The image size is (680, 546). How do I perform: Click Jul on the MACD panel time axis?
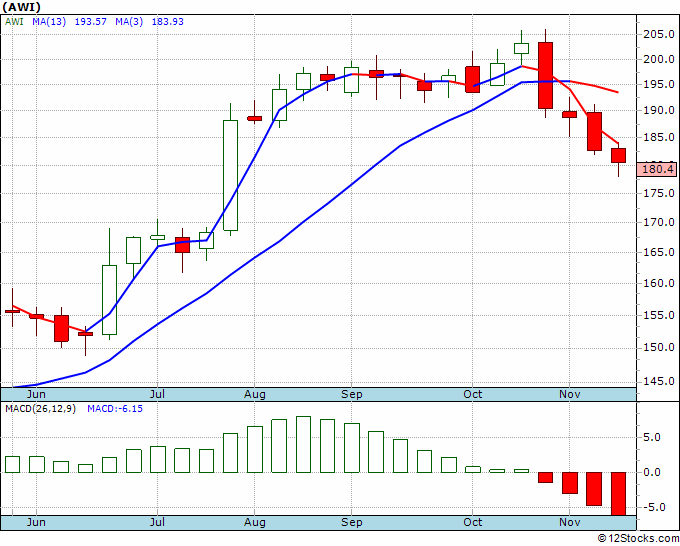157,522
